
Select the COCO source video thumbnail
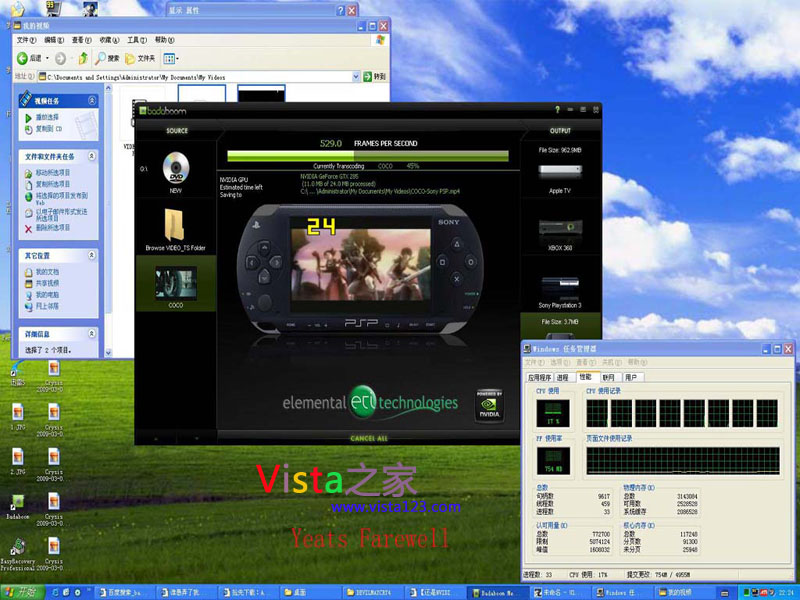(176, 283)
